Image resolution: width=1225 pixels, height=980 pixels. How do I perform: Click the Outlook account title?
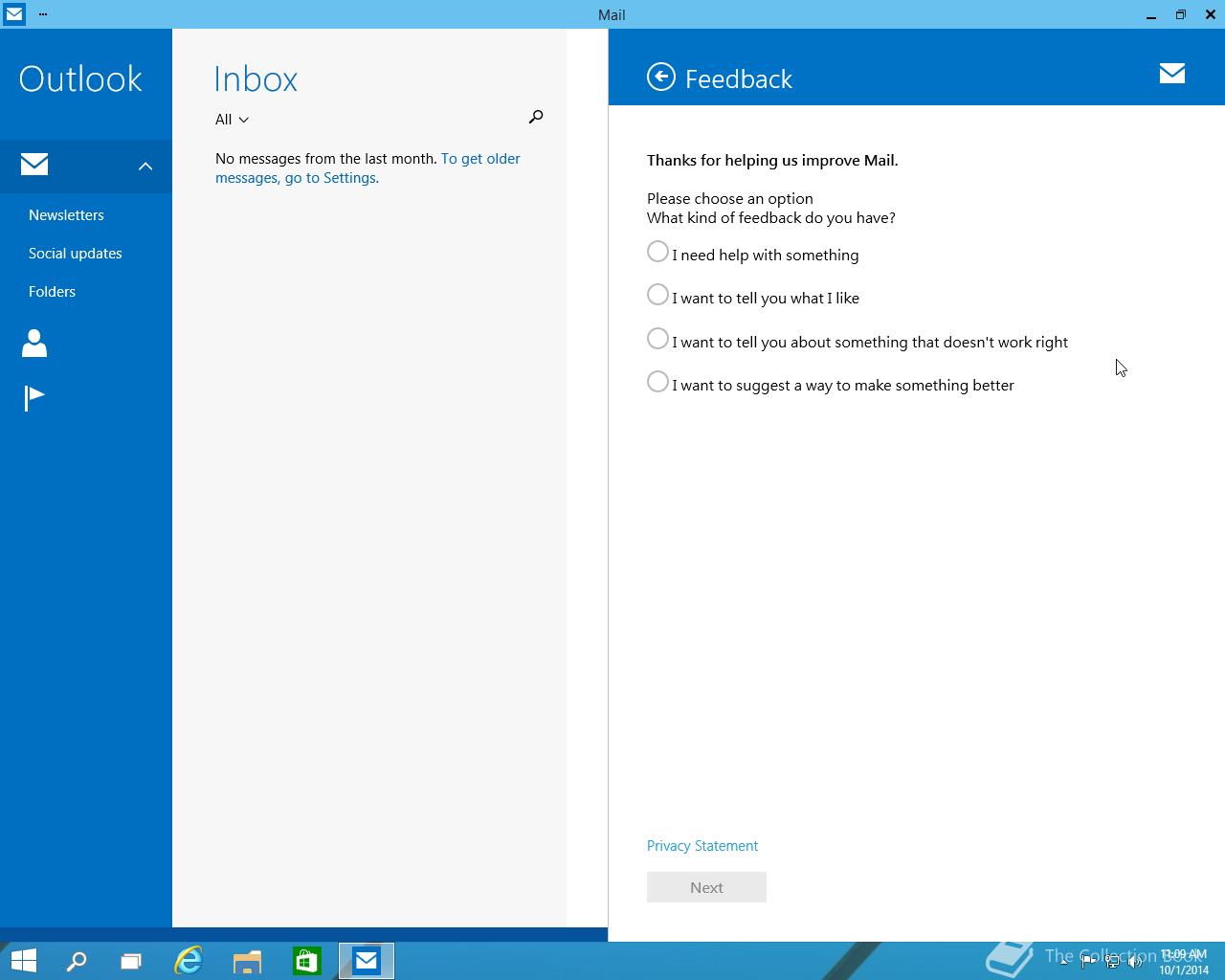point(80,78)
